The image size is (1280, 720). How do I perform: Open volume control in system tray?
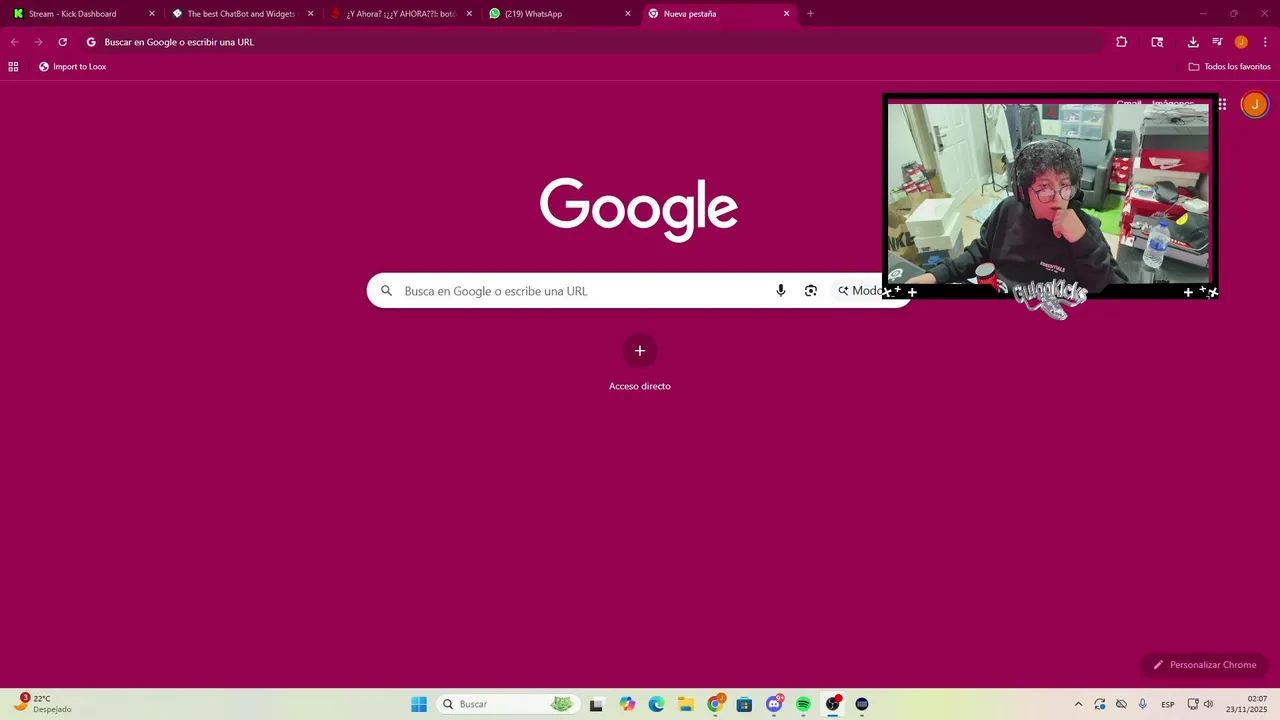click(x=1209, y=704)
